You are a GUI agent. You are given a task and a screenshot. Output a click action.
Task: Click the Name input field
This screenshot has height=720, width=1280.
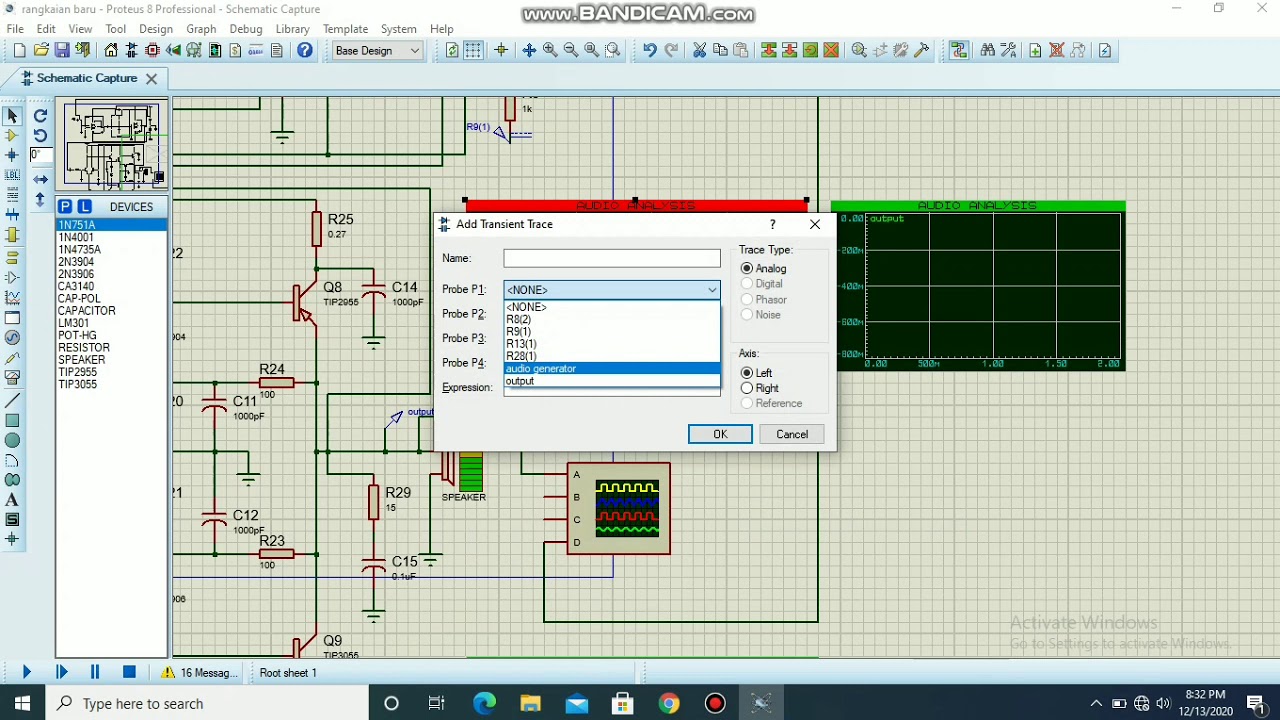coord(612,258)
